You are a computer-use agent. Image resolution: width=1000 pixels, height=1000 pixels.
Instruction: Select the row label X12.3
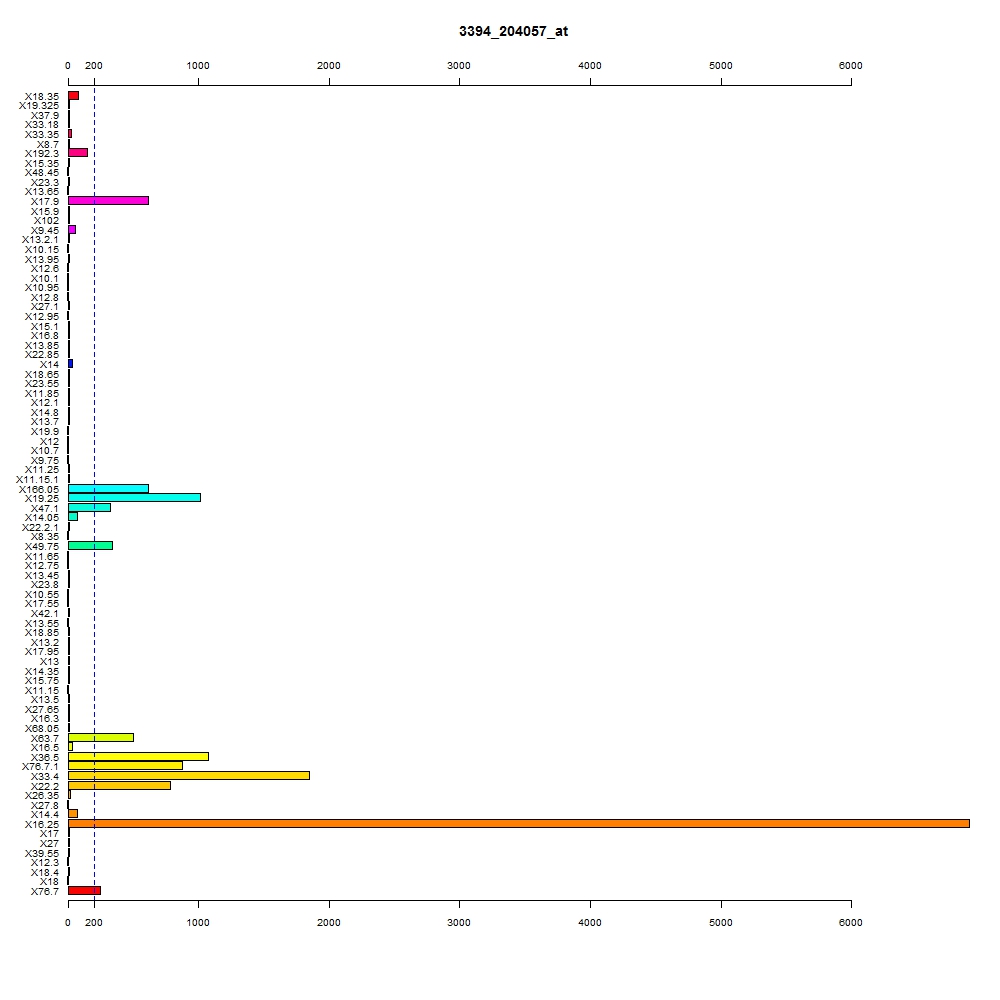(x=45, y=863)
